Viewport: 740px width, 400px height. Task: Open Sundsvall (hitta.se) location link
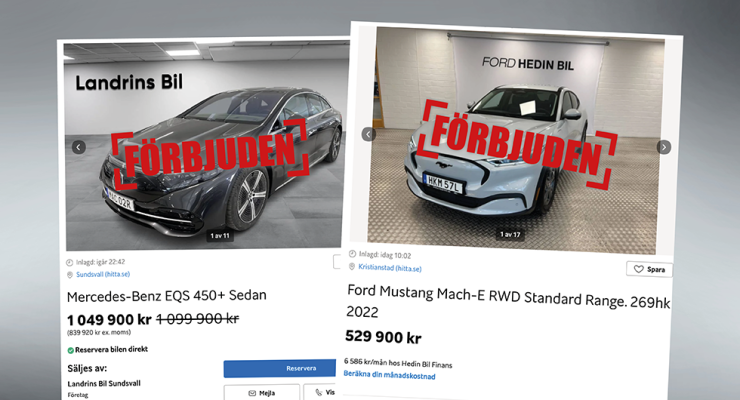[103, 274]
